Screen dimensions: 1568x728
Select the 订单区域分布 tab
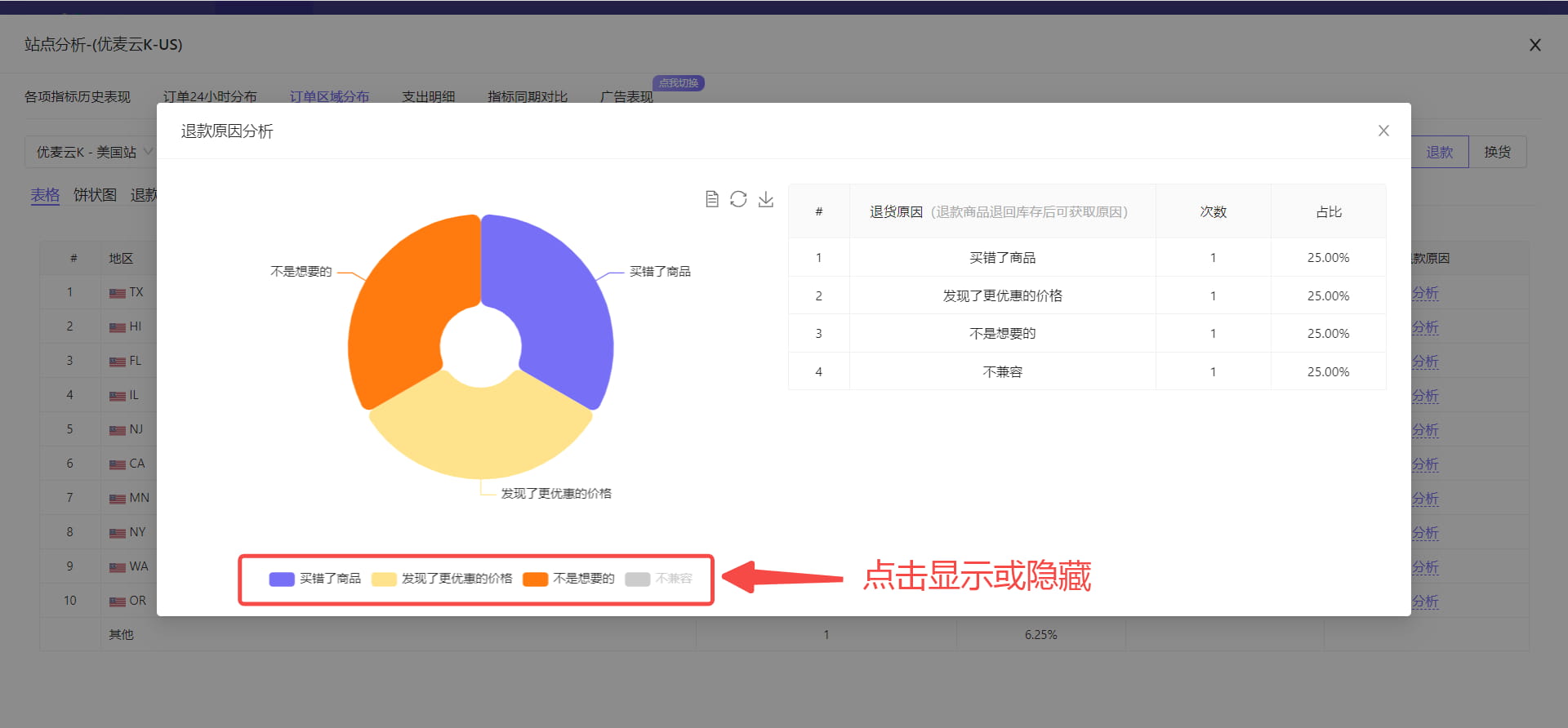pyautogui.click(x=329, y=96)
